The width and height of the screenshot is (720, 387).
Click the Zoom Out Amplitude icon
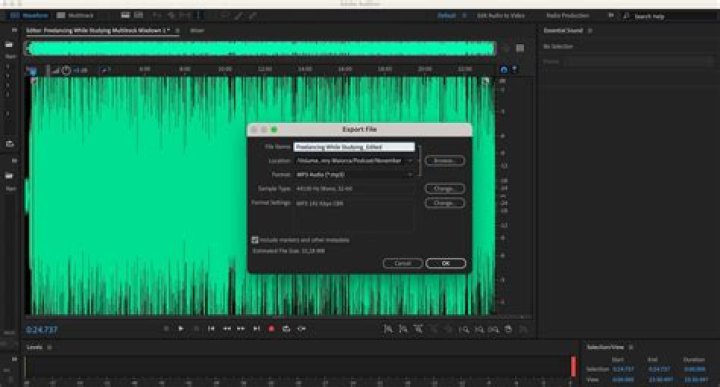(403, 329)
